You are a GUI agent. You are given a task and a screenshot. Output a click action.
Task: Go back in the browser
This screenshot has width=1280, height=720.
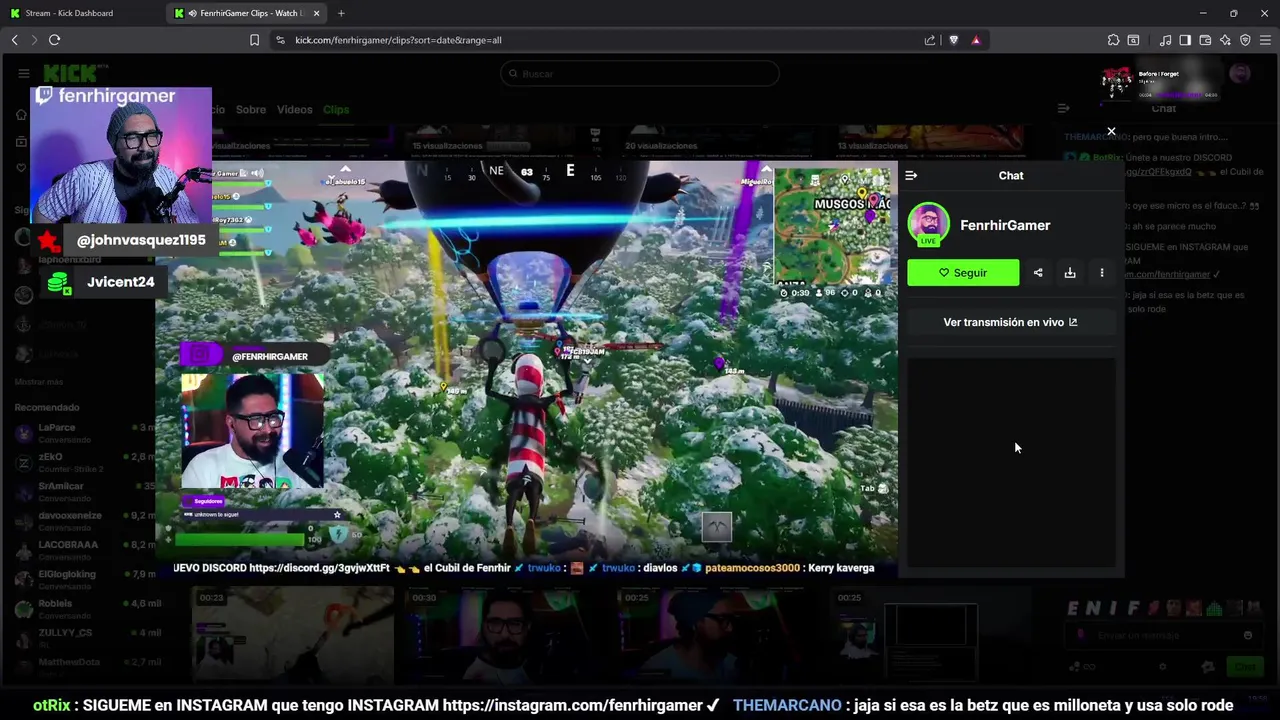(15, 40)
